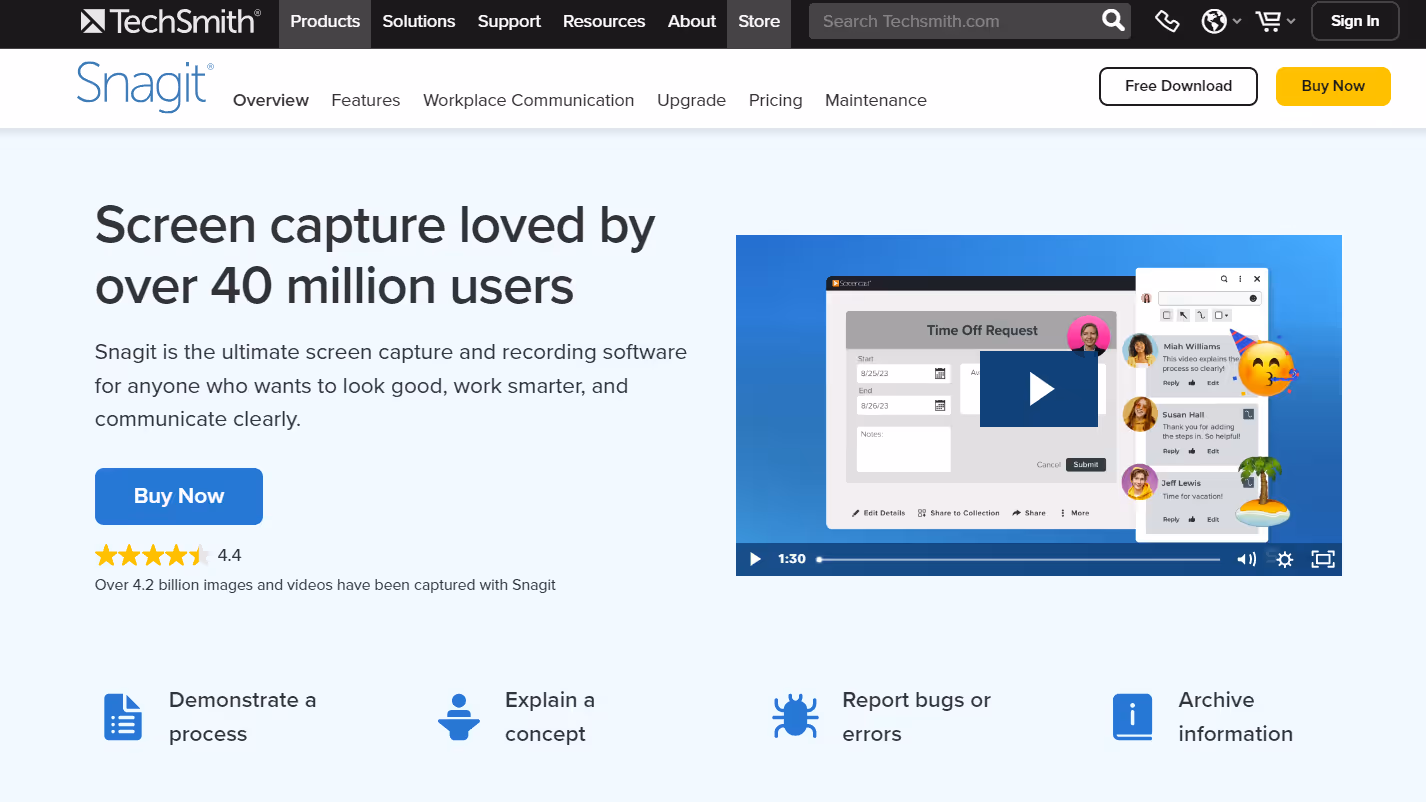Click the "Report bugs or errors" text

[x=917, y=717]
